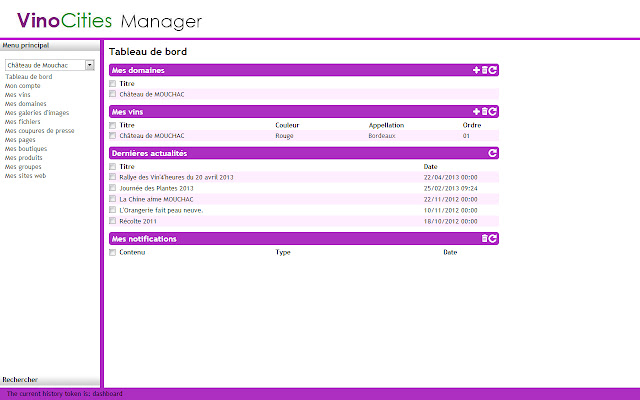
Task: Expand the Rechercher panel
Action: point(50,380)
